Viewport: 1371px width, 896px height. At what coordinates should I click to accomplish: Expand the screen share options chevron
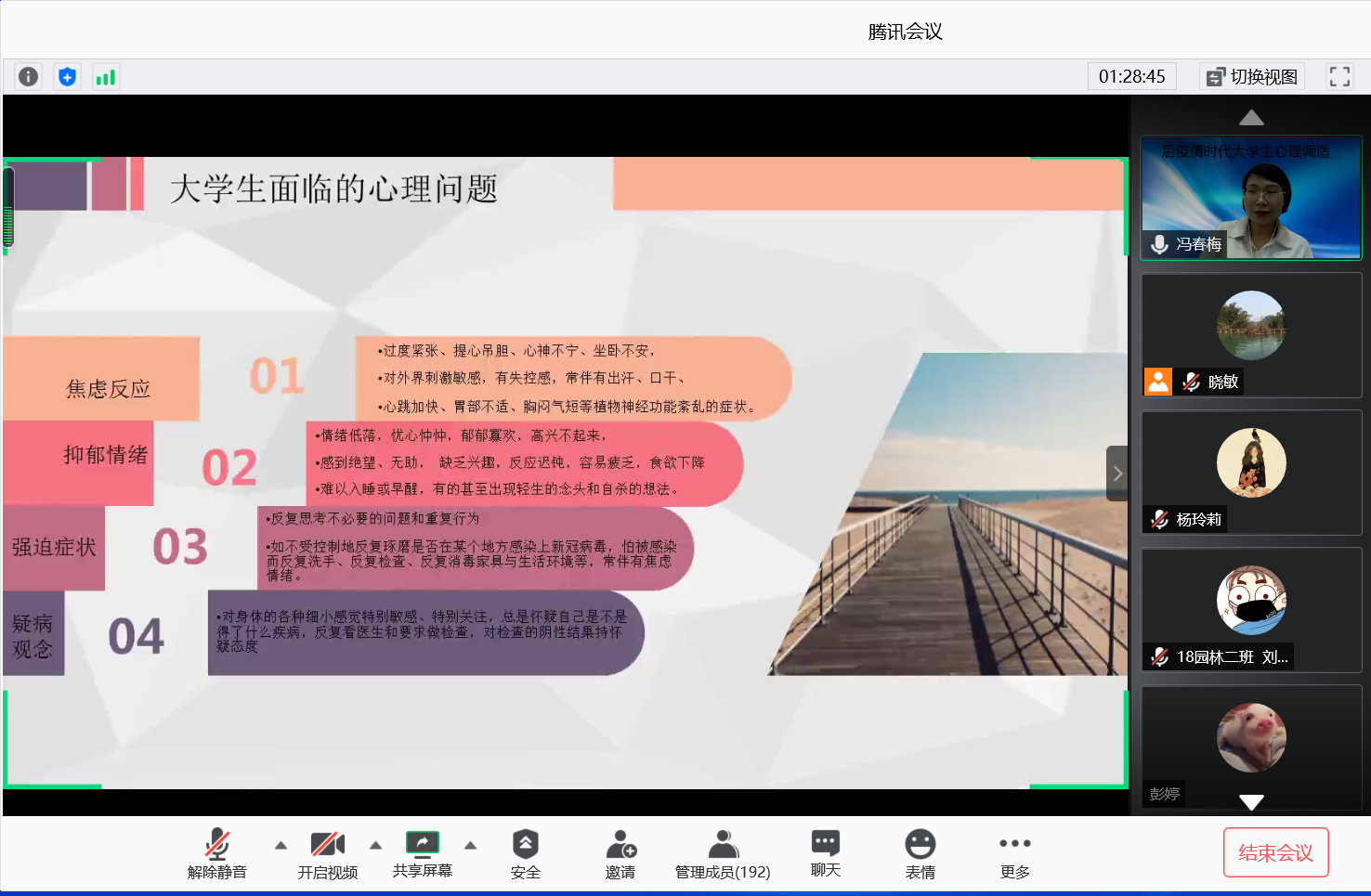tap(471, 846)
